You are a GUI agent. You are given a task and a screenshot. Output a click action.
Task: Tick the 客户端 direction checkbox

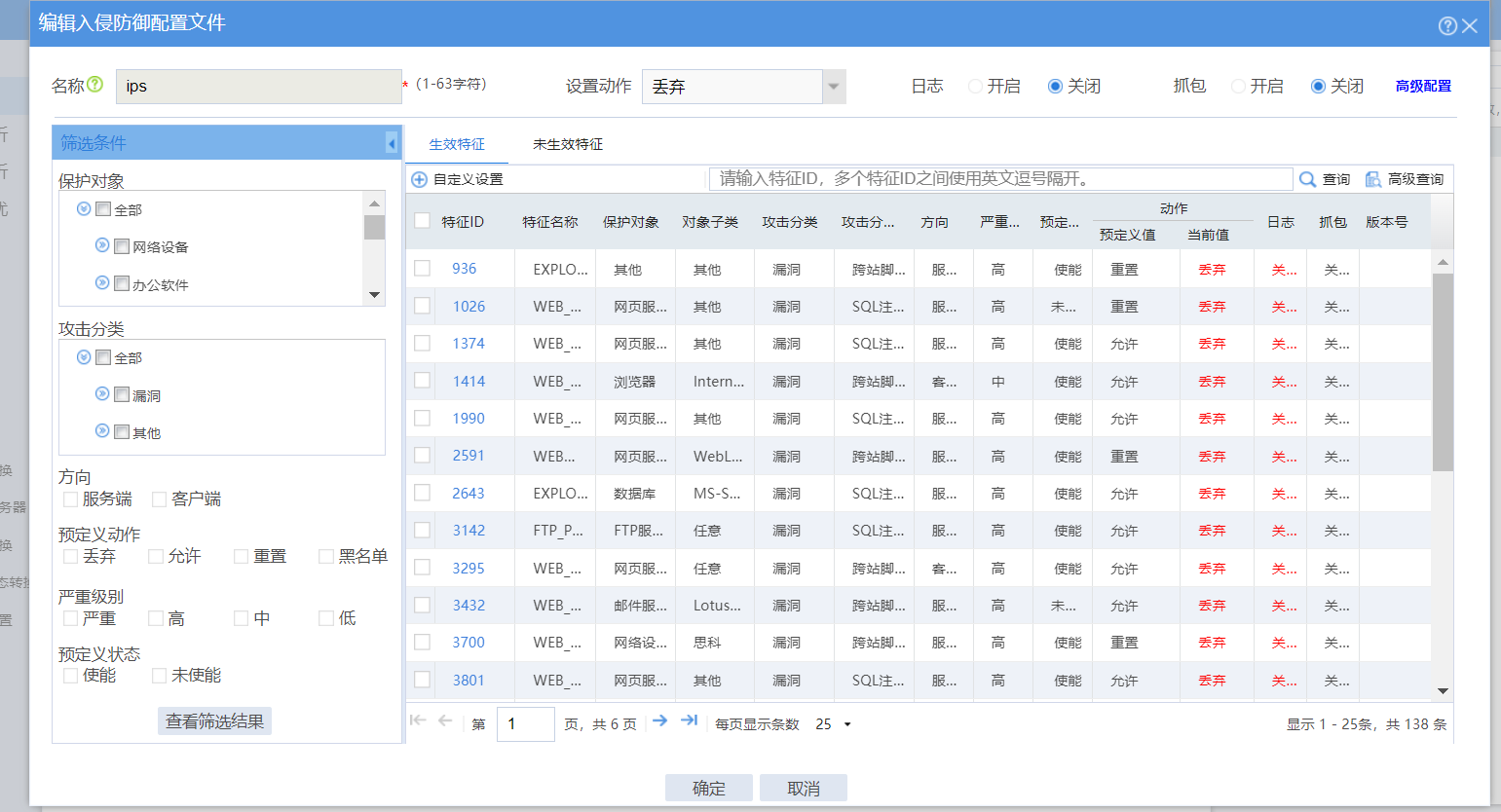click(160, 499)
